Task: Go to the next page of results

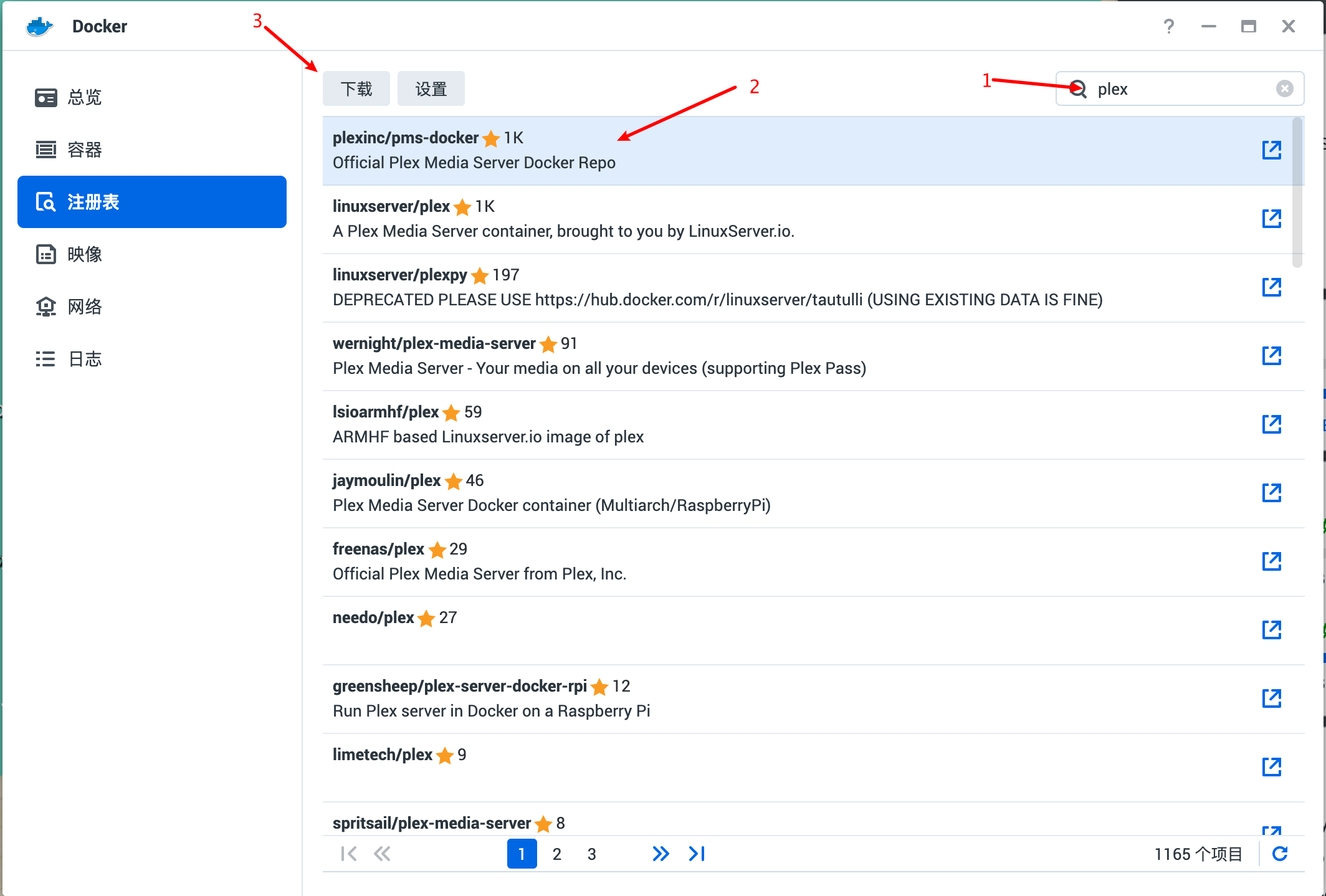Action: coord(661,854)
